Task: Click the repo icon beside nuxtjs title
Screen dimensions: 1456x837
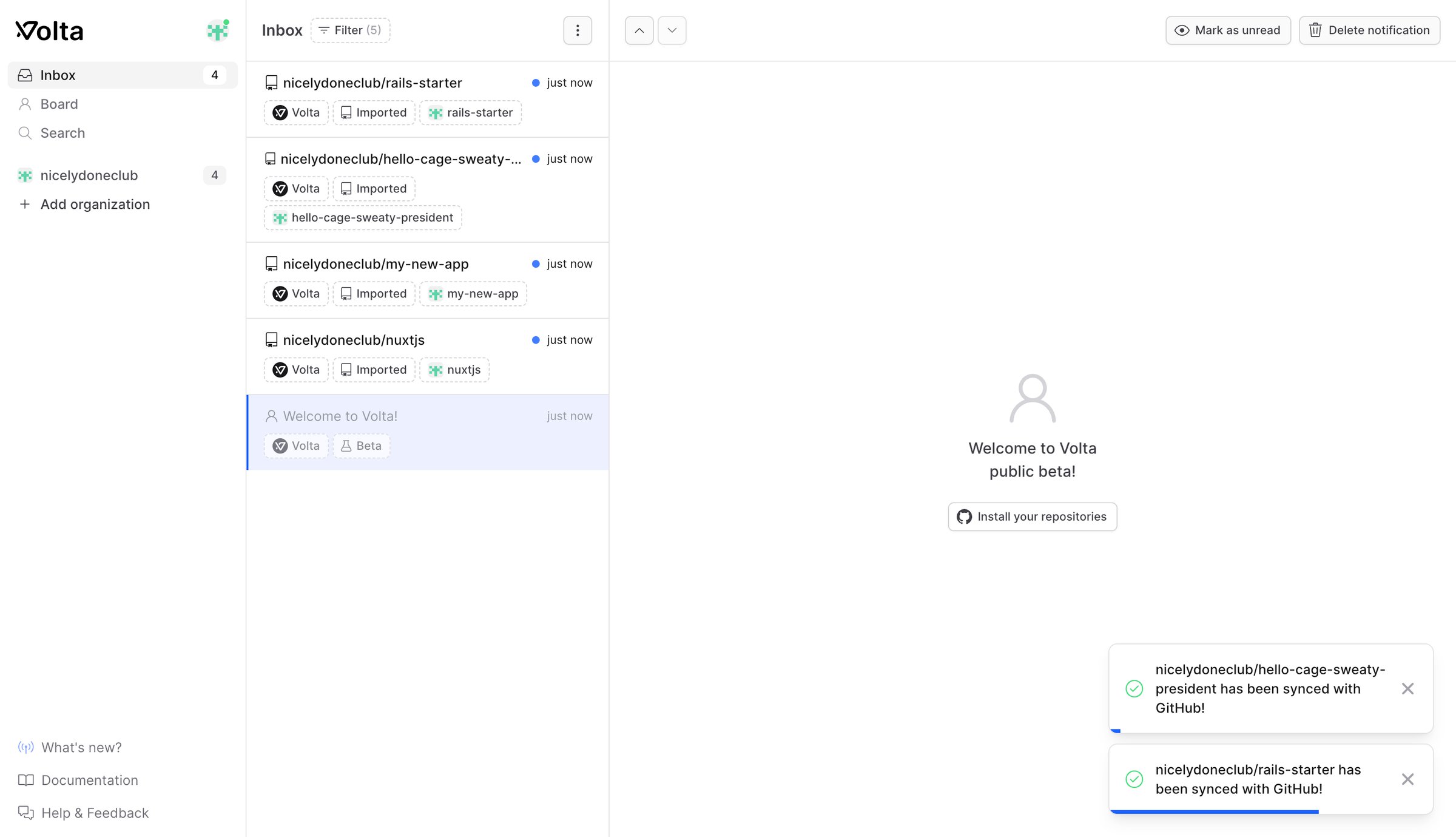Action: click(271, 340)
